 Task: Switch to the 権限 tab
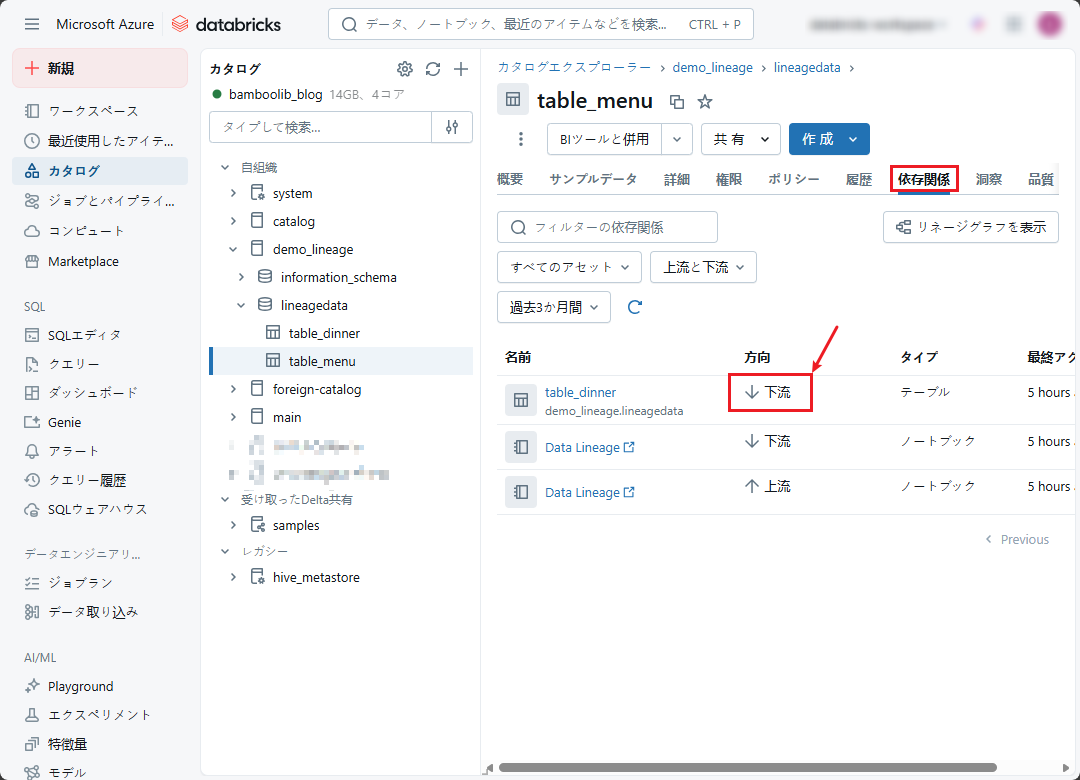tap(729, 179)
